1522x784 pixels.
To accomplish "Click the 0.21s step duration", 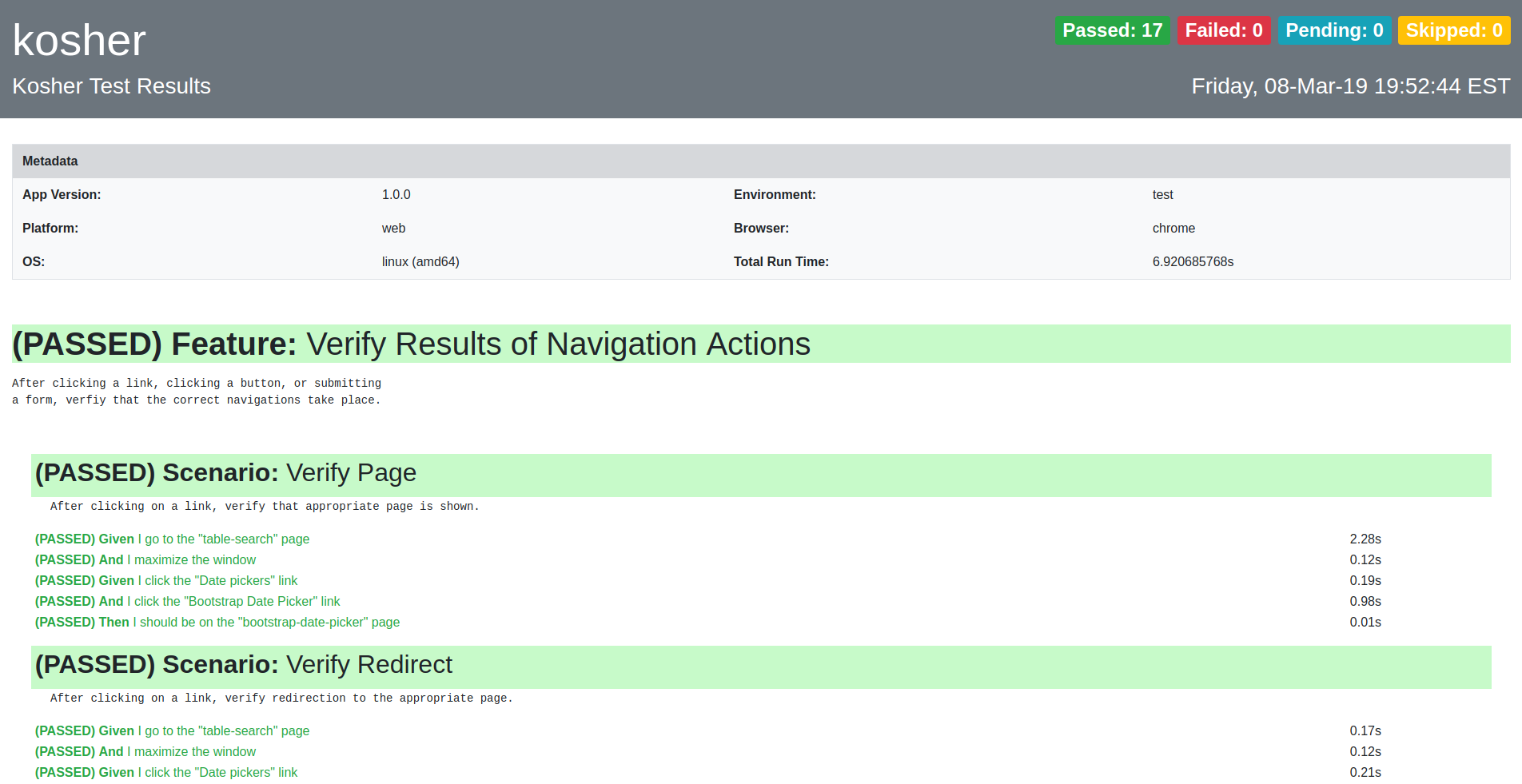I will tap(1365, 773).
